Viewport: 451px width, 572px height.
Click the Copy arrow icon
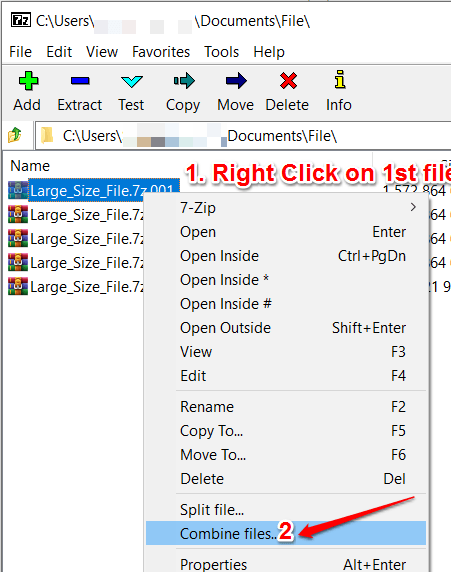[x=184, y=81]
